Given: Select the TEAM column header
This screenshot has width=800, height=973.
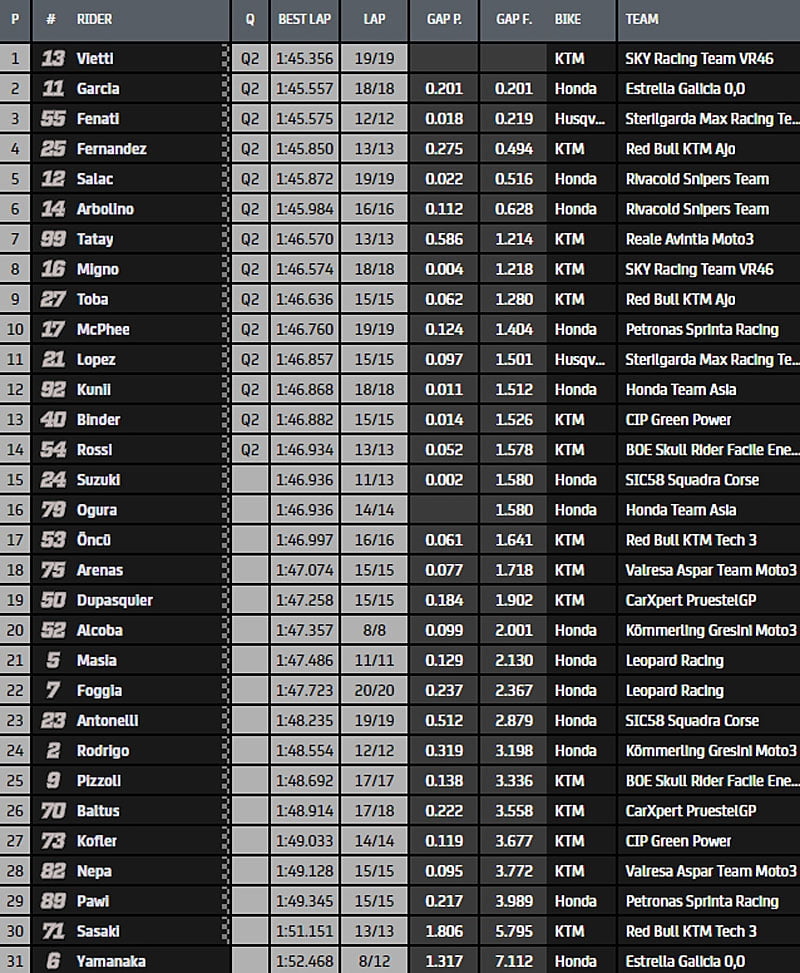Looking at the screenshot, I should point(642,19).
